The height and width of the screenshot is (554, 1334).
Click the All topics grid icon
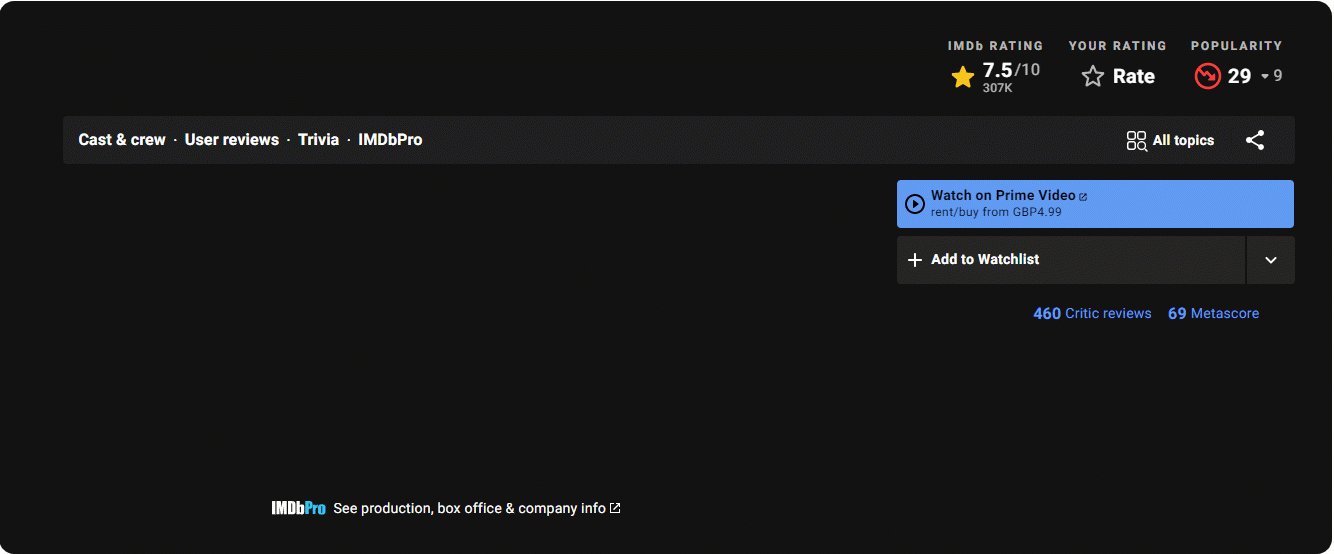(1136, 141)
